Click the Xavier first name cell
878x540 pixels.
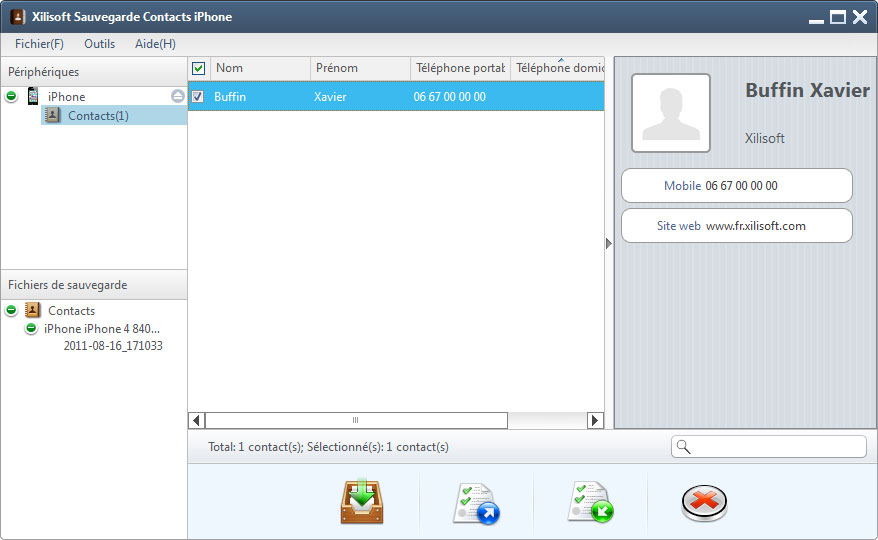click(330, 96)
